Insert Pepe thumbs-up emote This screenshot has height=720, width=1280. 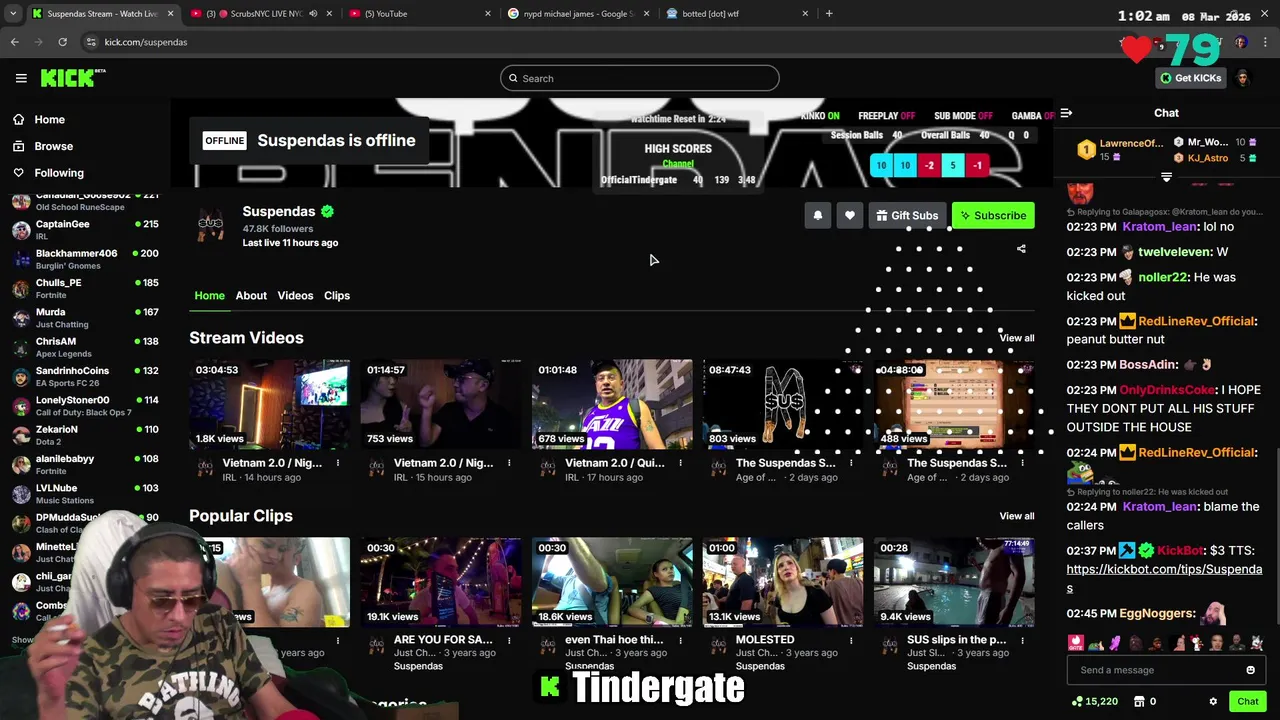click(x=1095, y=643)
